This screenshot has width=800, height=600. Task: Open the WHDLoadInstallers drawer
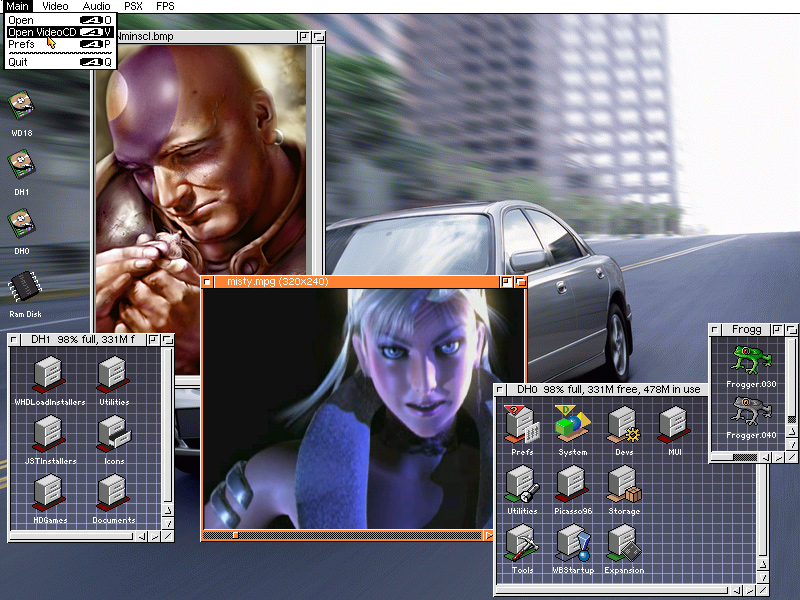click(49, 376)
